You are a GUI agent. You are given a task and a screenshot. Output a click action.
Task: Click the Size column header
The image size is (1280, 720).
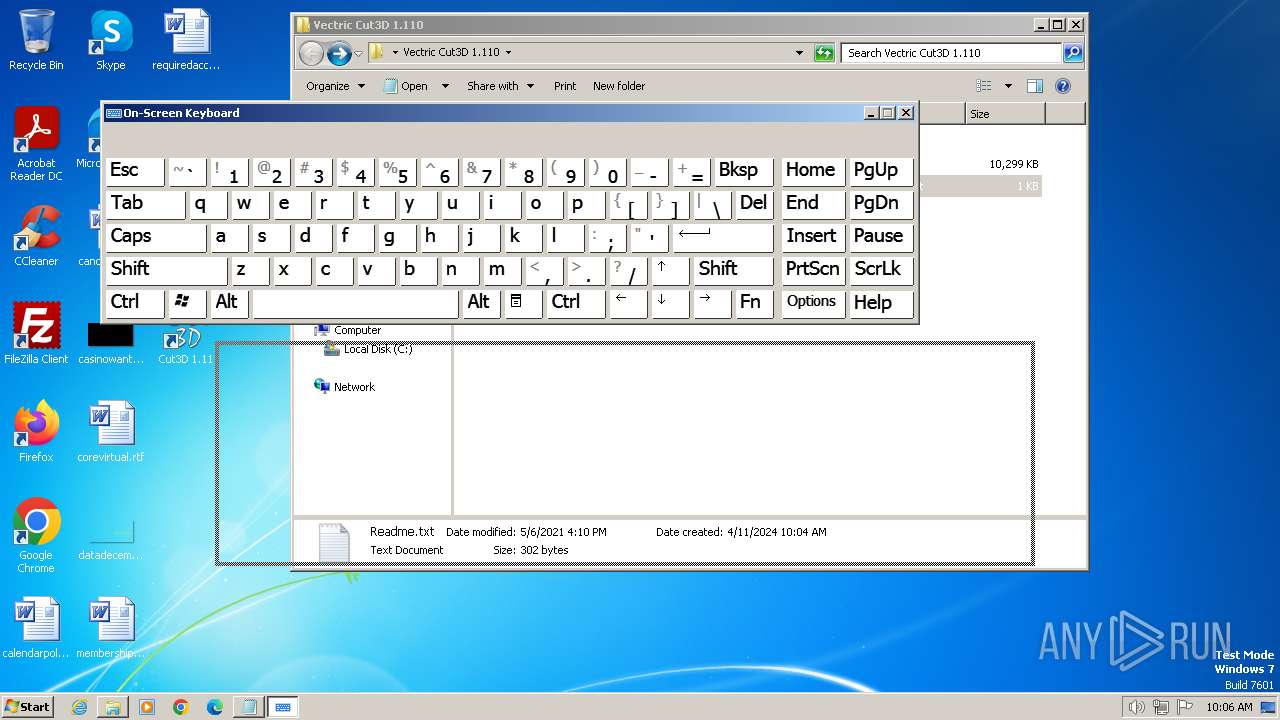pos(1005,114)
